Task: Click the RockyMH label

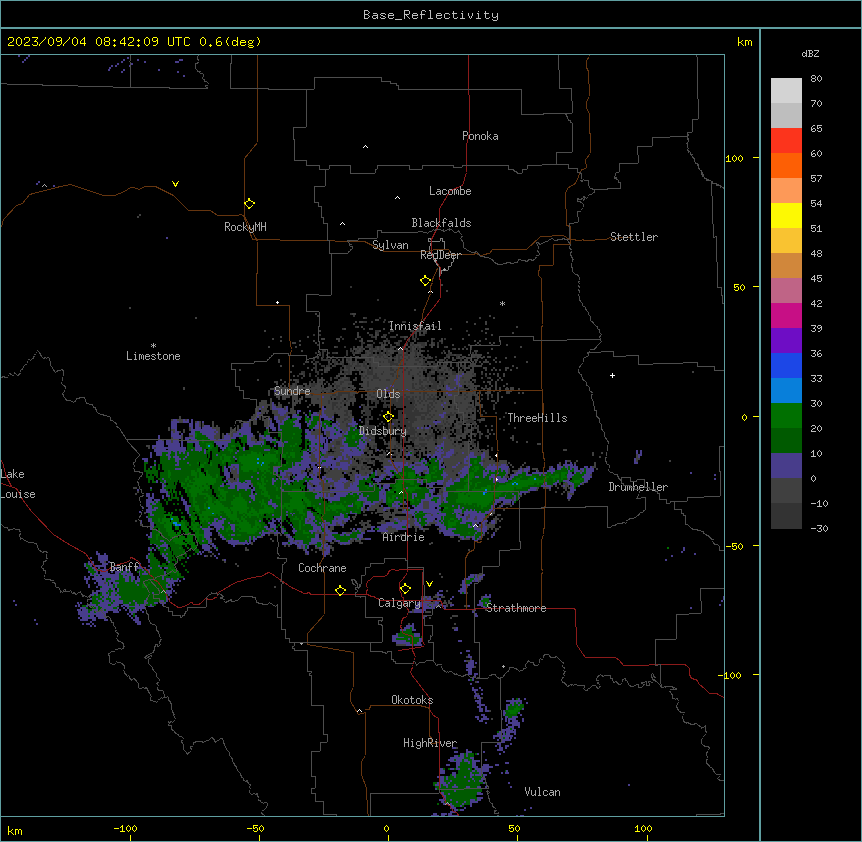Action: coord(245,227)
